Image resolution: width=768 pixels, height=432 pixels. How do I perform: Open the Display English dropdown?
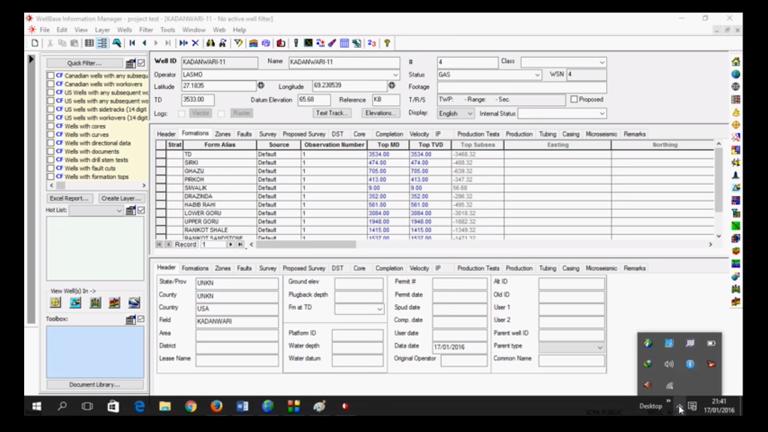click(470, 114)
